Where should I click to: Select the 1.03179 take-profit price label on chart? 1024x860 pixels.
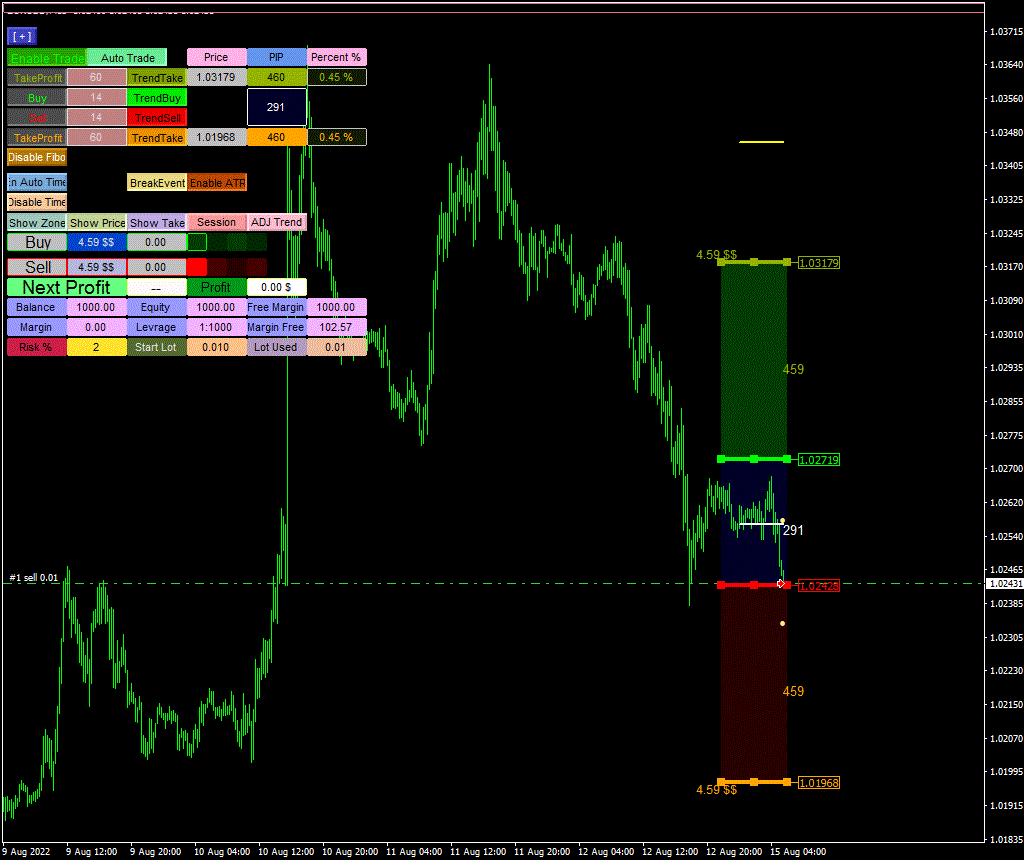tap(819, 263)
